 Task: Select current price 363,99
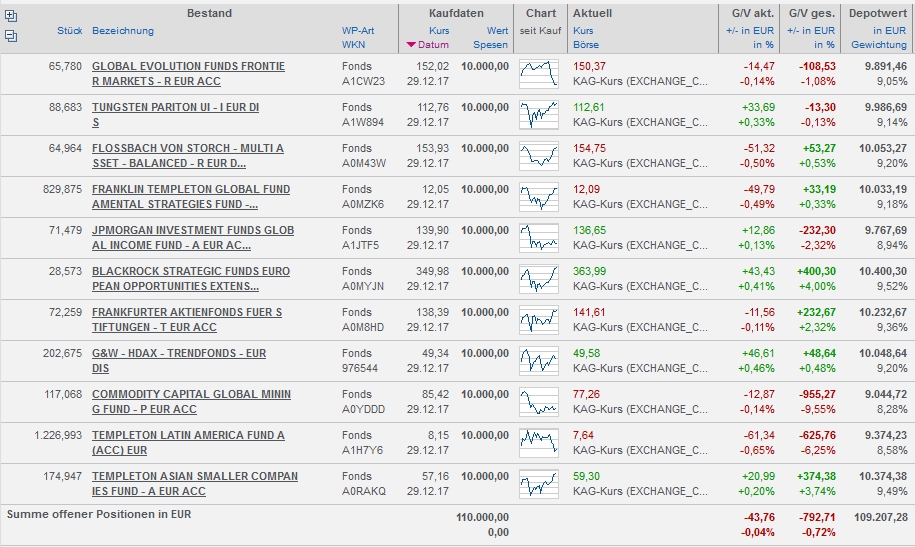coord(589,271)
